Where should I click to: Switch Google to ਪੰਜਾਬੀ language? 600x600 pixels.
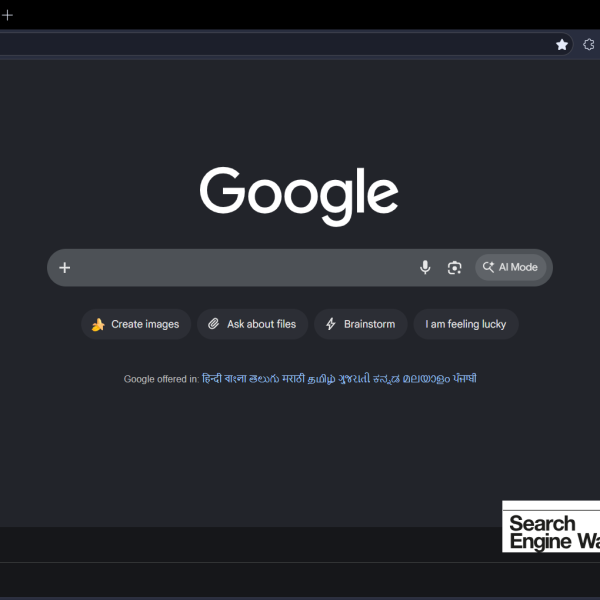(x=465, y=379)
